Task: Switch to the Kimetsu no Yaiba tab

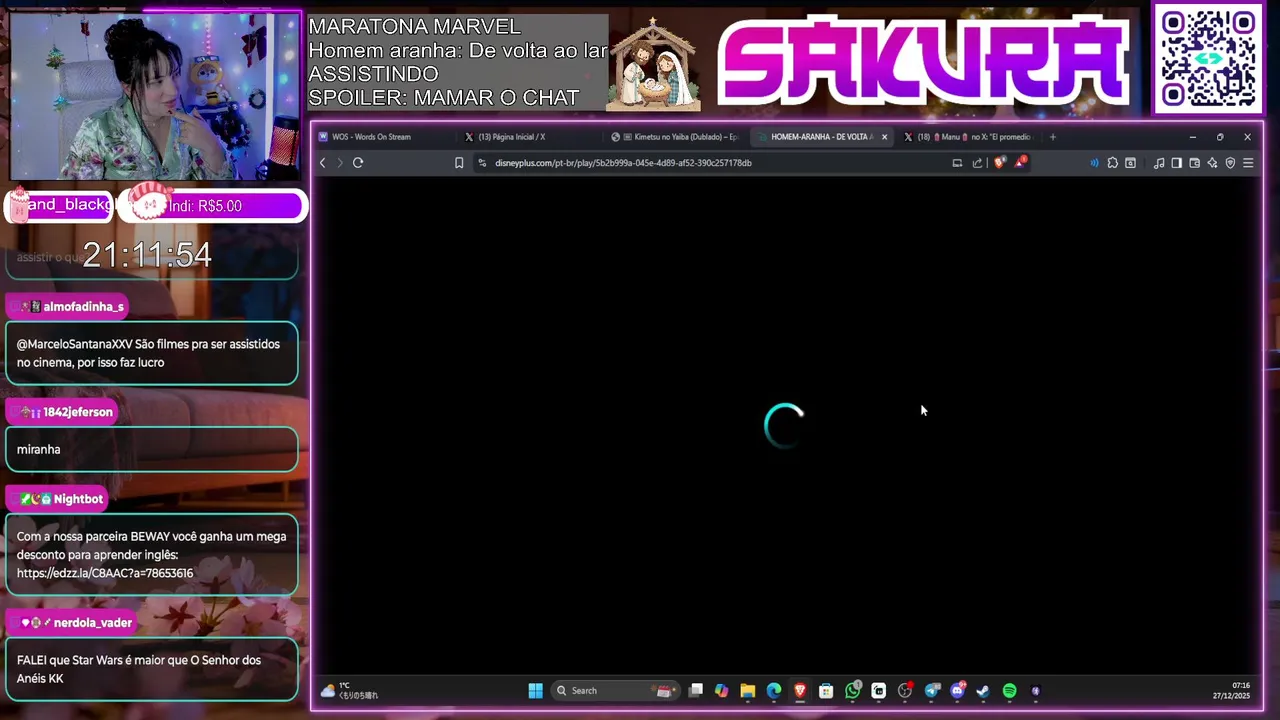Action: [675, 137]
